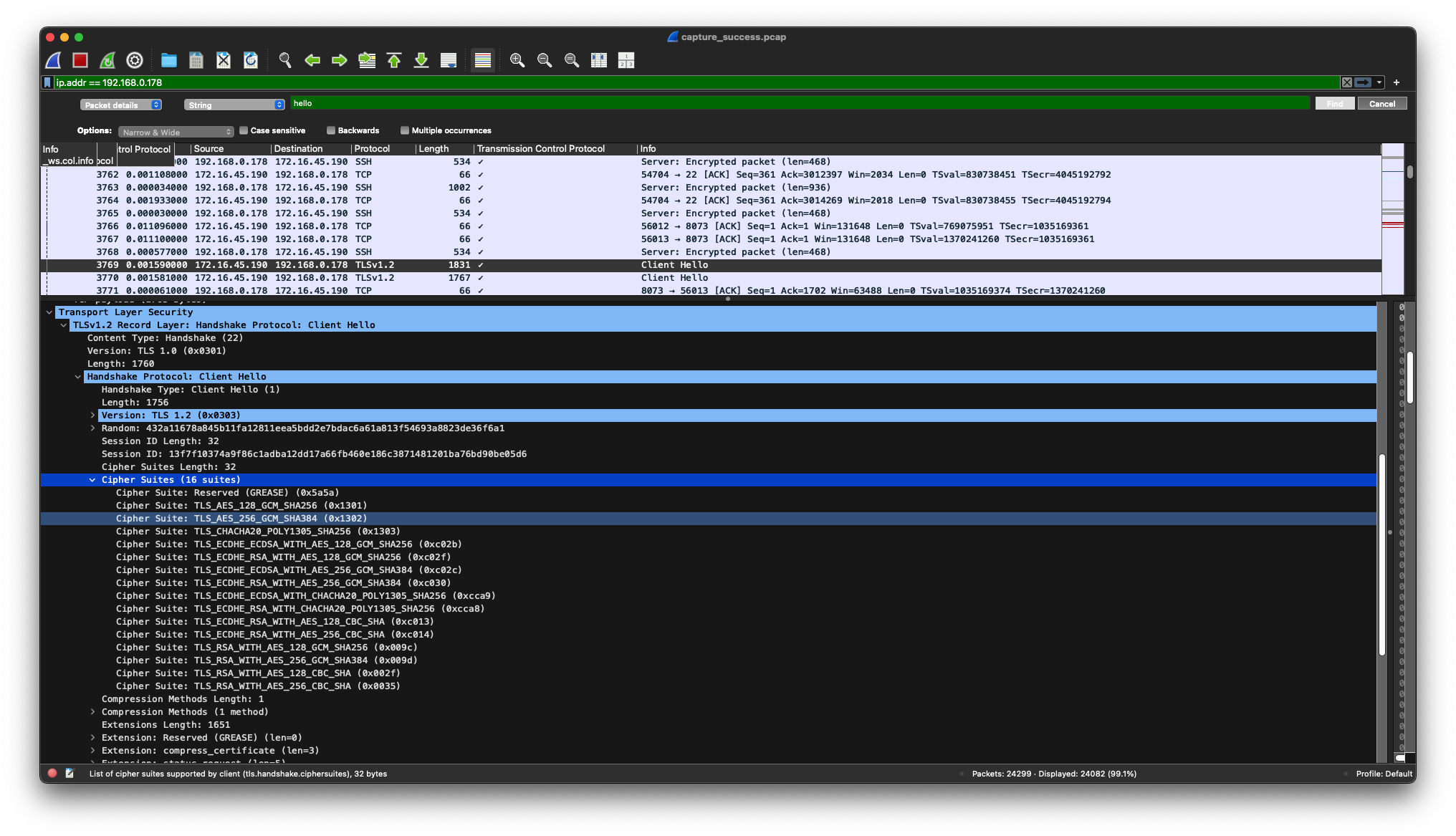The image size is (1456, 836).
Task: Check the Backwards search option
Action: coord(331,130)
